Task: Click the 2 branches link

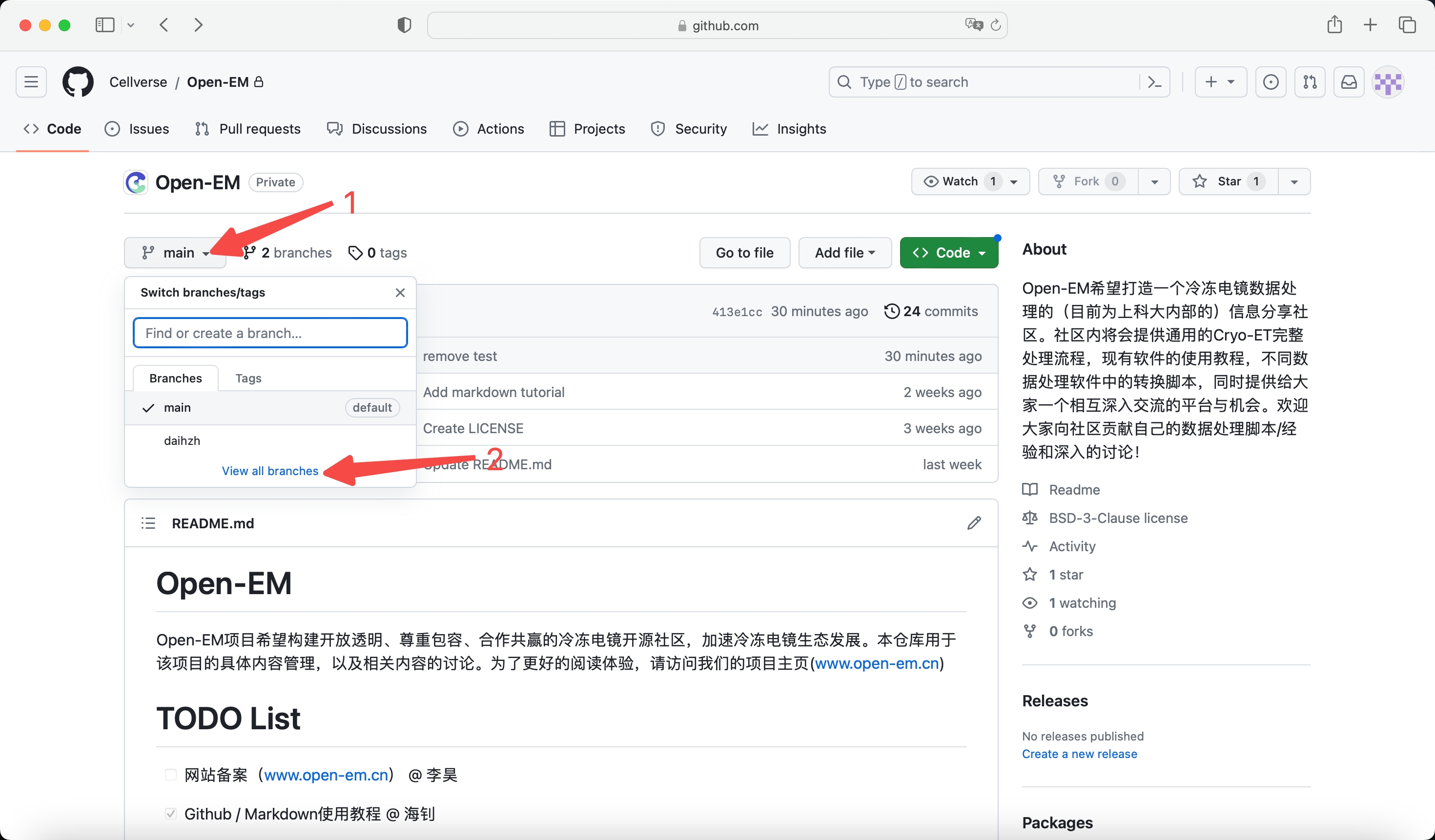Action: pos(287,253)
